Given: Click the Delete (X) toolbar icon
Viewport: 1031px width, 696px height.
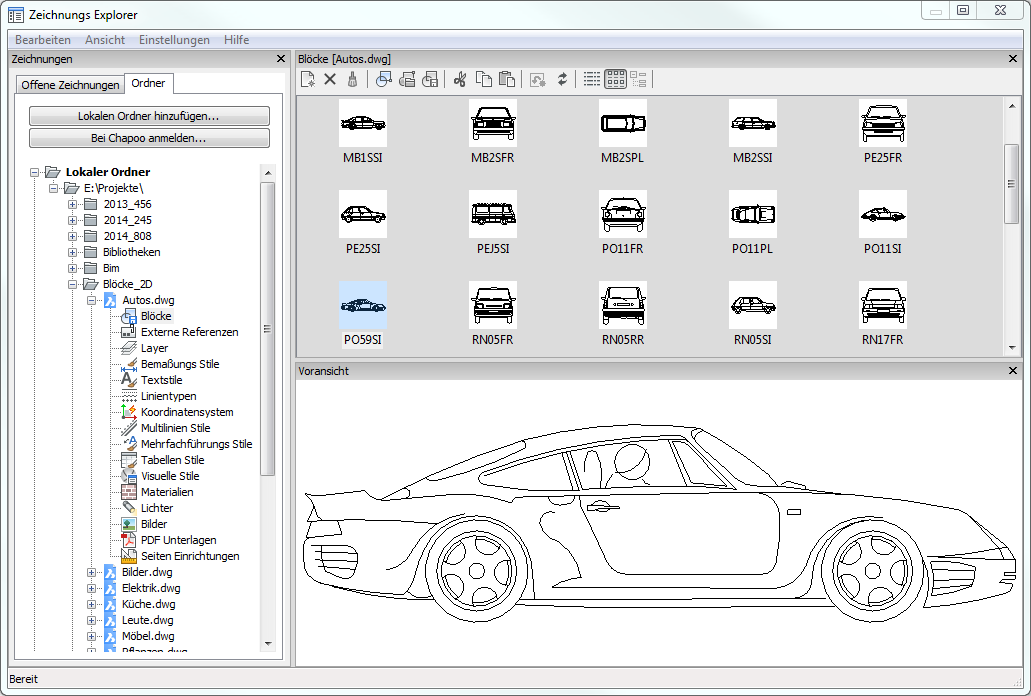Looking at the screenshot, I should [330, 79].
